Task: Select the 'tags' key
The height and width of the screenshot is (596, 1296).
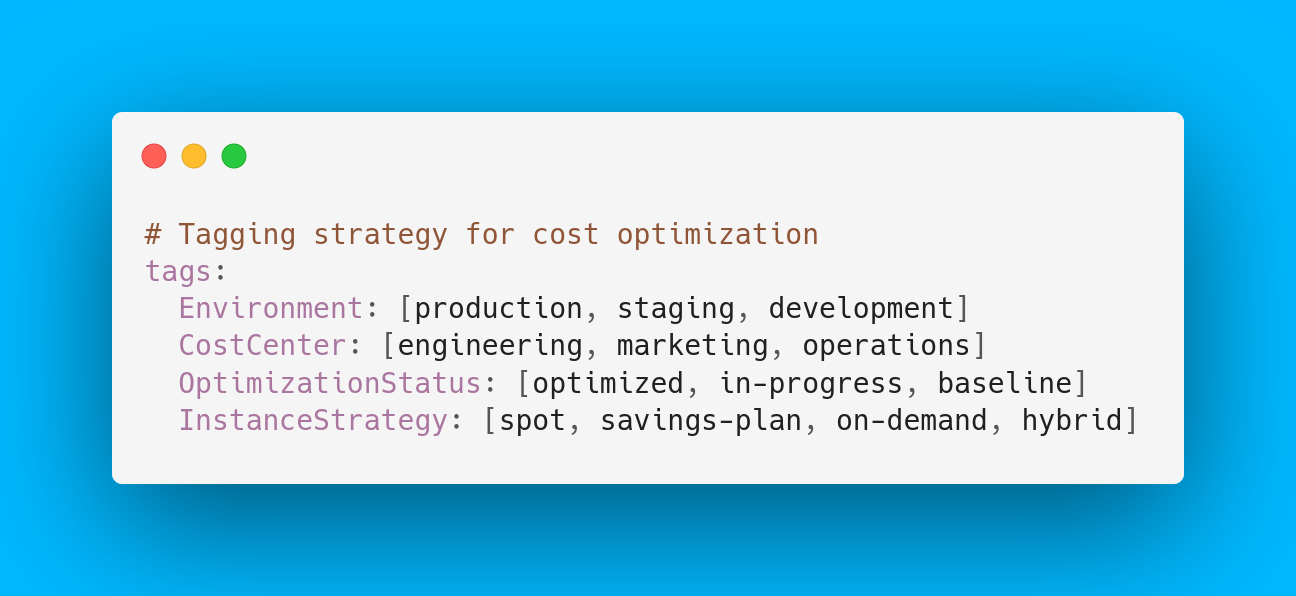Action: click(x=178, y=271)
